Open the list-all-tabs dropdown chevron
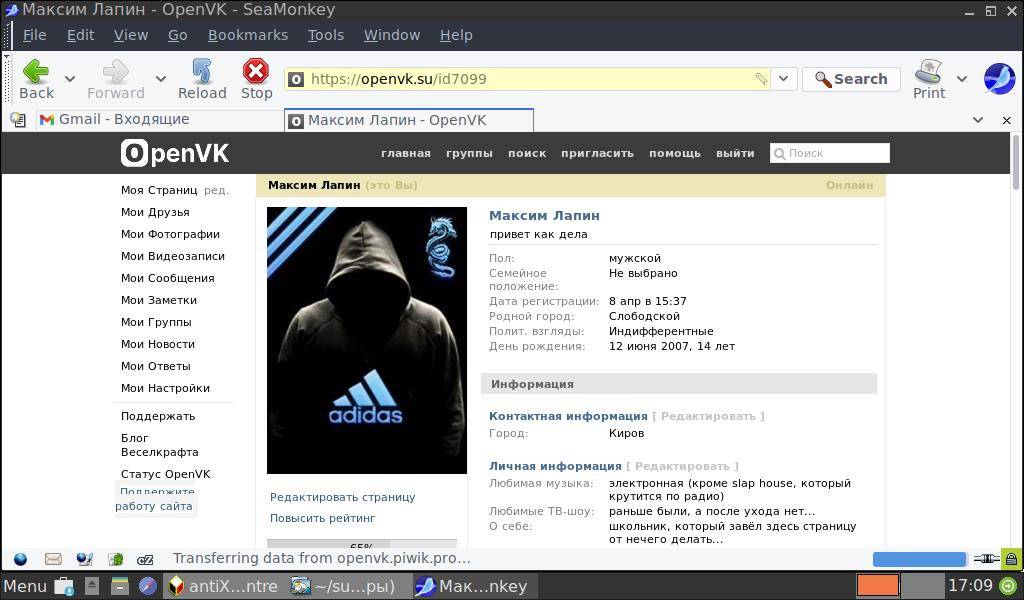Image resolution: width=1024 pixels, height=600 pixels. [978, 120]
